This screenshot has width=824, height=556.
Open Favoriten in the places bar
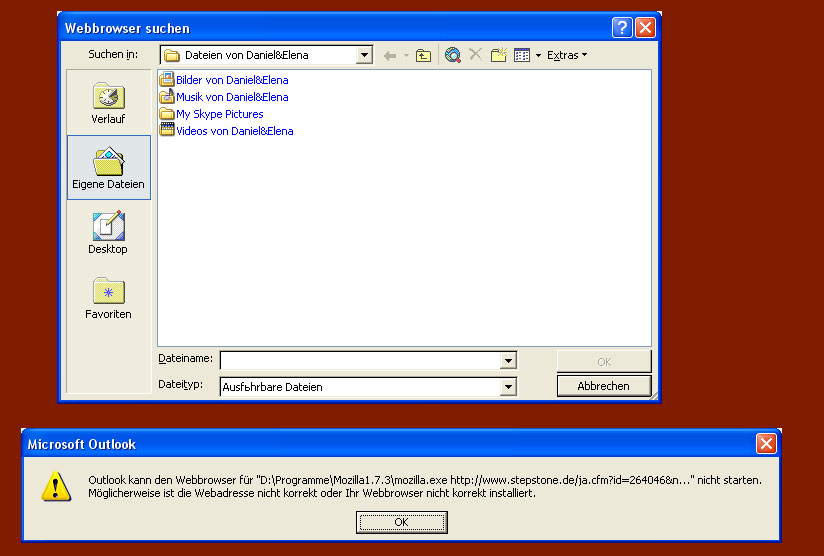108,298
